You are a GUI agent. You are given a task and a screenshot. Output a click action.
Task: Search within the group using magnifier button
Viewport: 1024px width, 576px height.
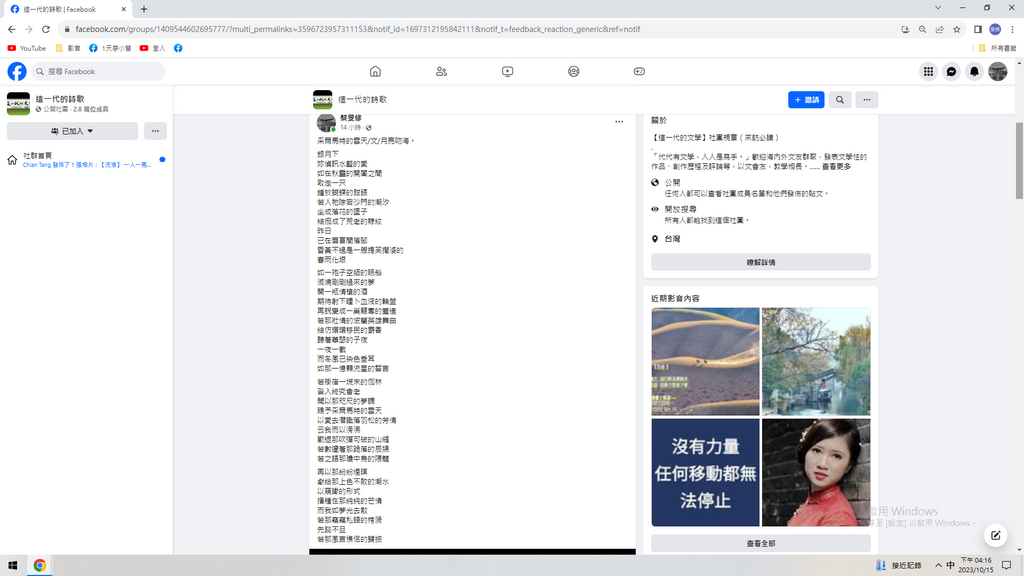point(840,100)
